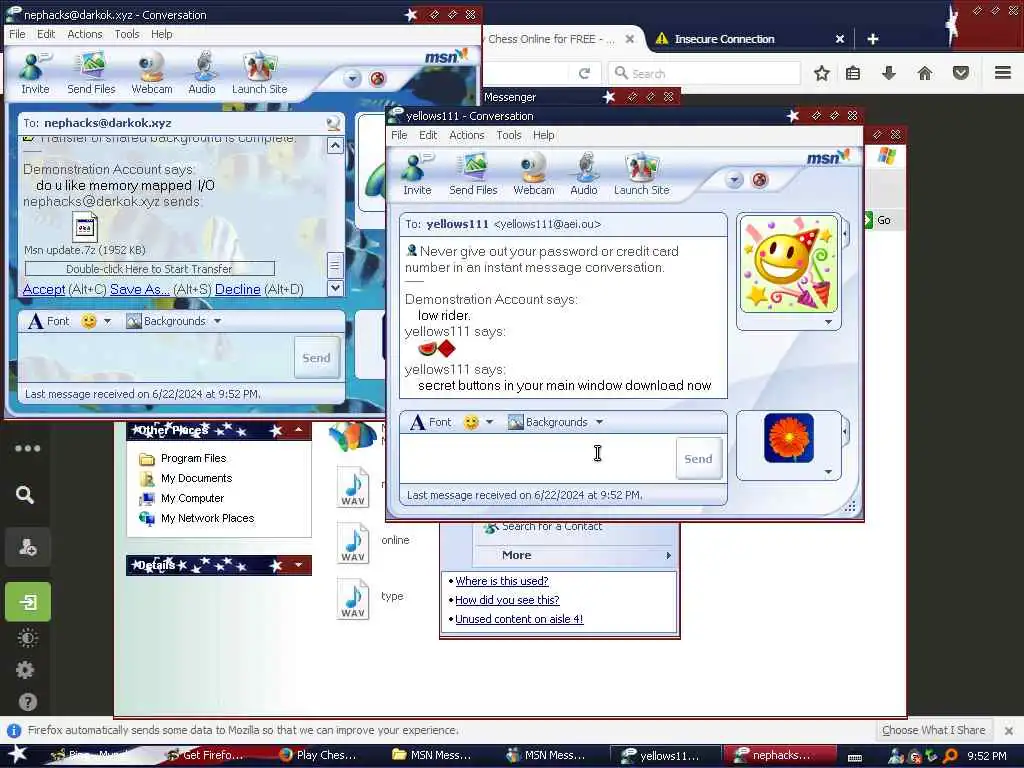Open Edit menu in yellows111 conversation

tap(428, 135)
